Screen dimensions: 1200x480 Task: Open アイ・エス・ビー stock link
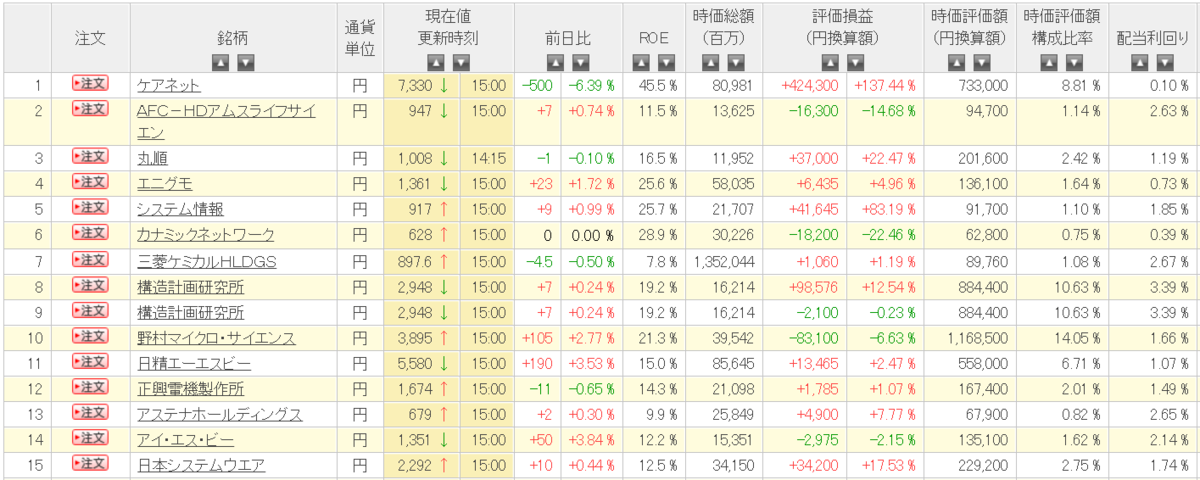point(187,440)
